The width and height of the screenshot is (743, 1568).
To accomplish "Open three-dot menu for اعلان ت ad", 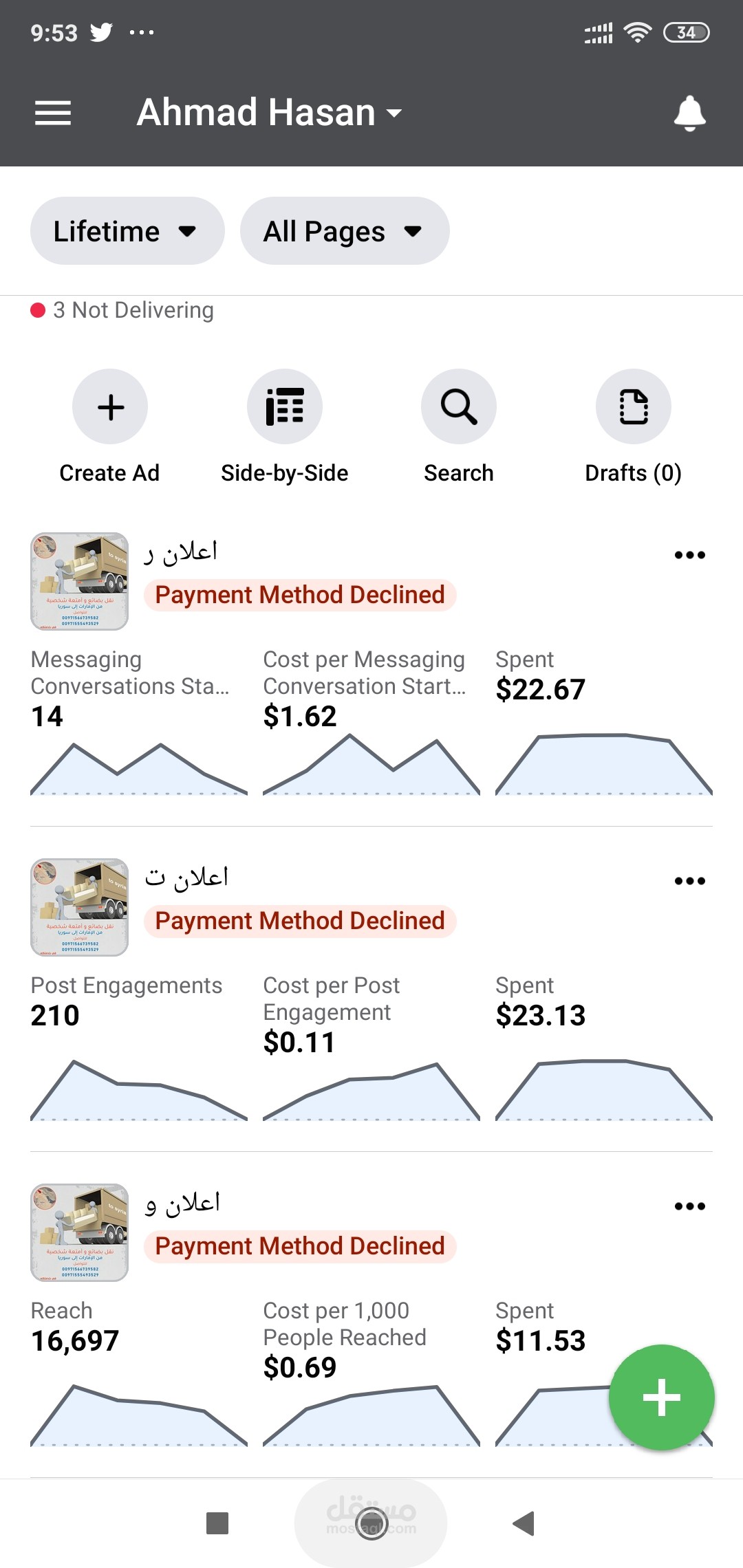I will point(689,881).
